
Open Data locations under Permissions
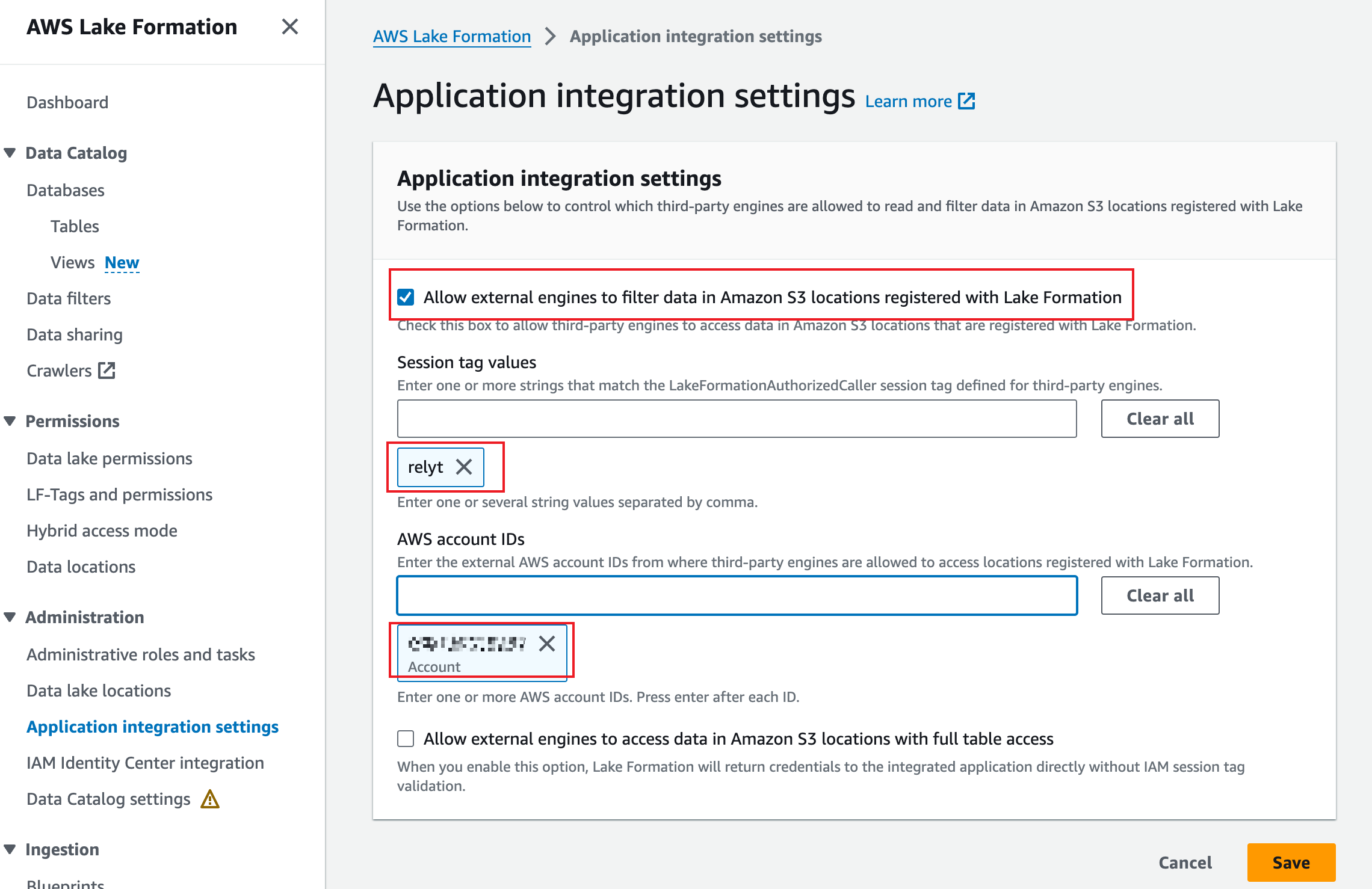click(81, 567)
